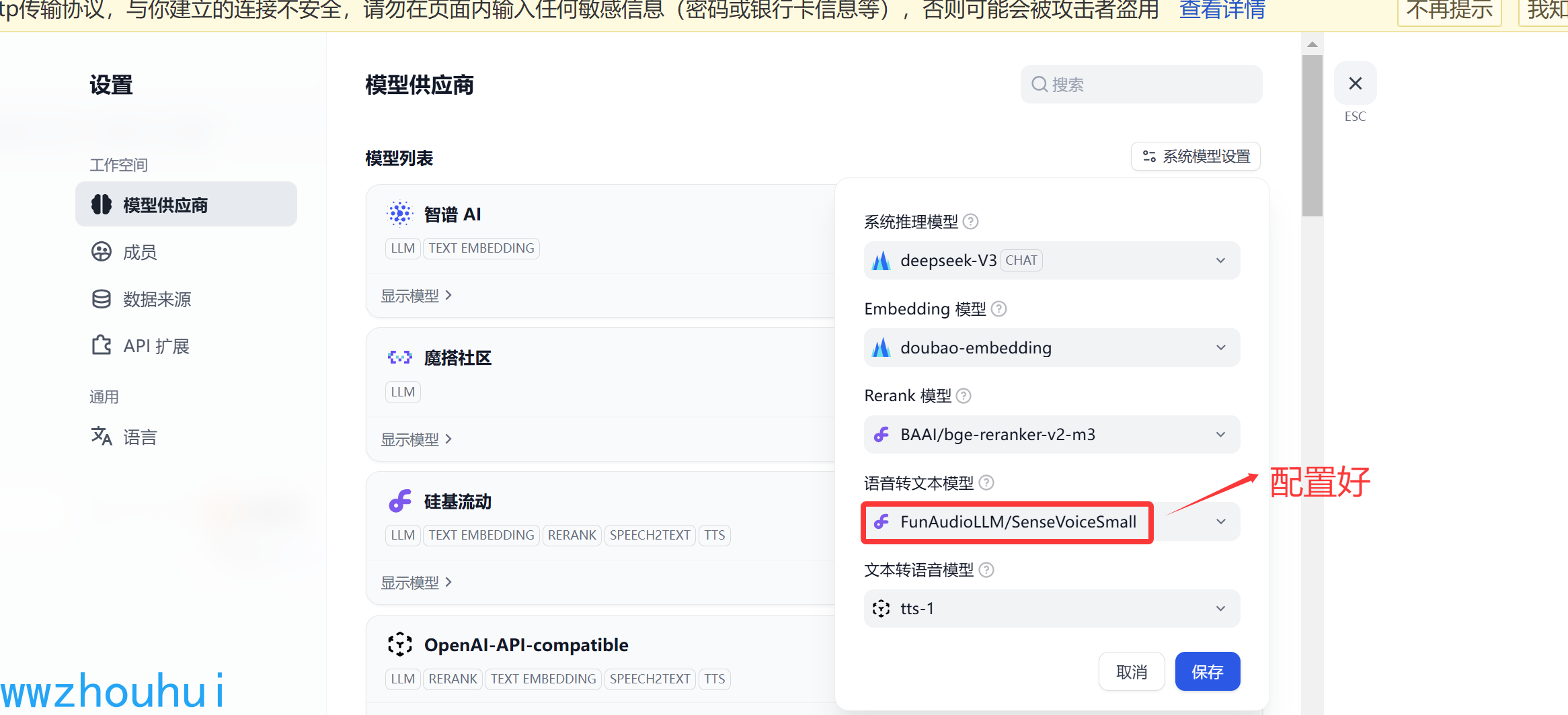Image resolution: width=1568 pixels, height=715 pixels.
Task: Click help icon beside Embedding 模型
Action: (x=999, y=308)
